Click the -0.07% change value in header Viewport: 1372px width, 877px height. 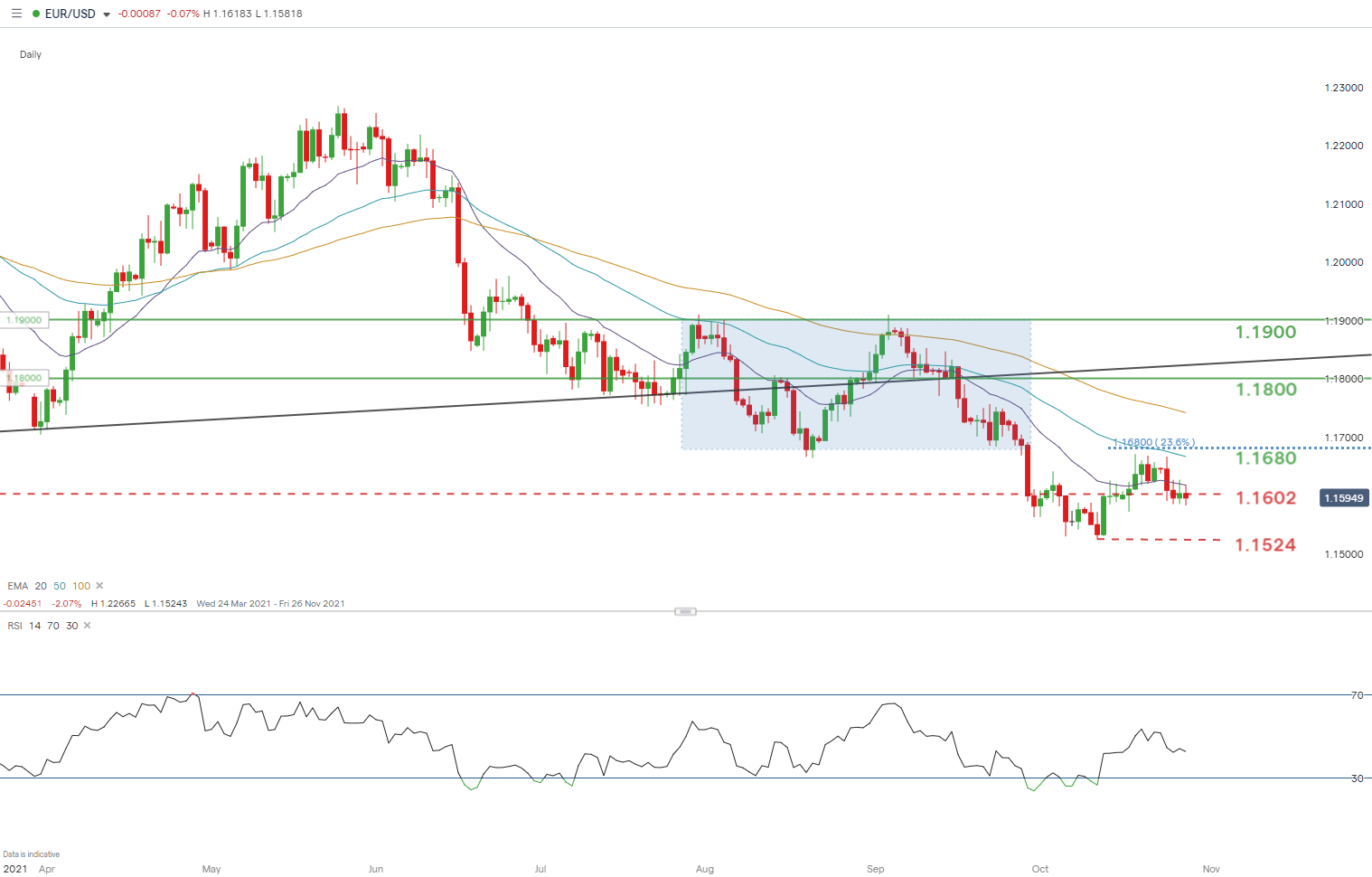183,14
